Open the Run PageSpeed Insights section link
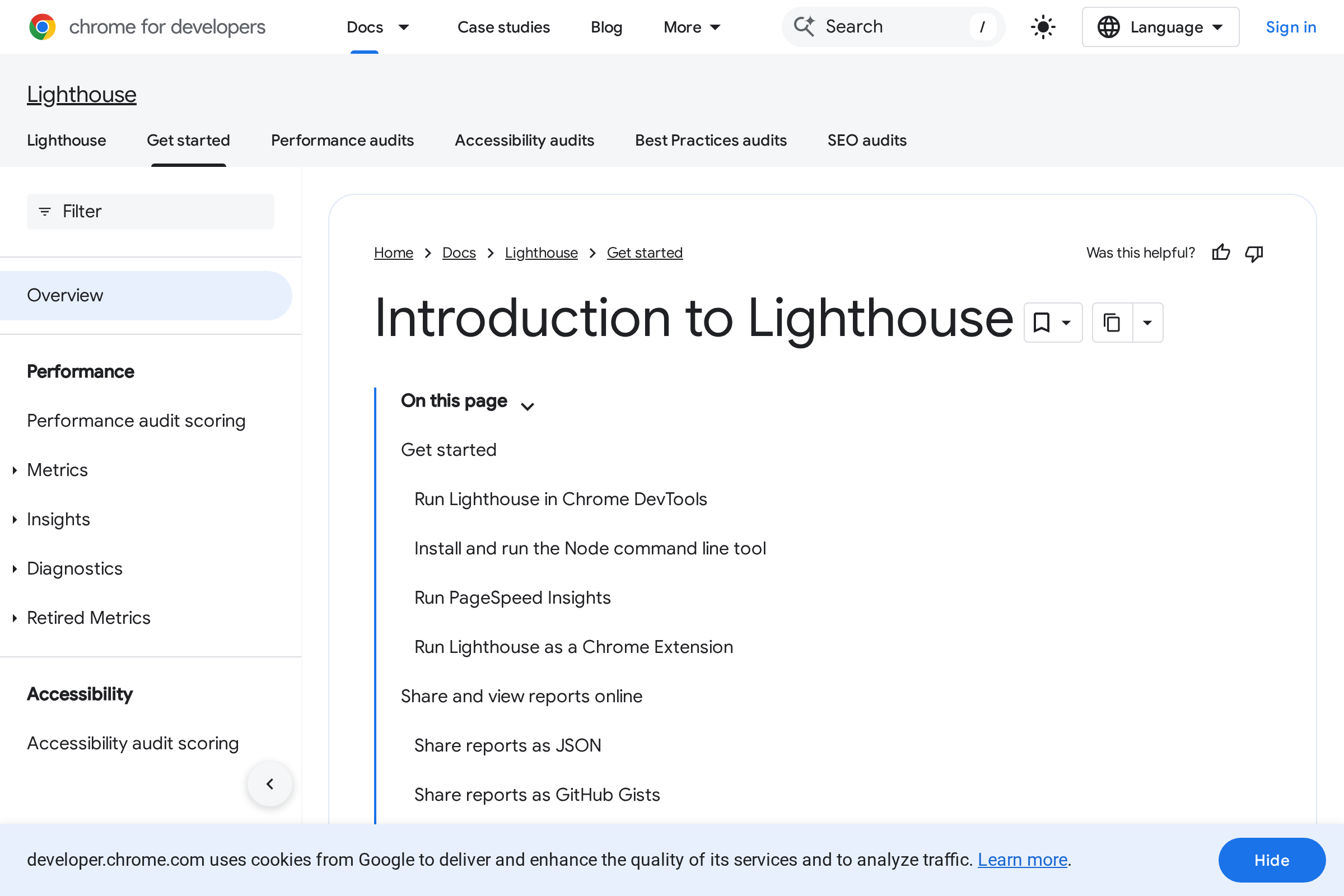Image resolution: width=1344 pixels, height=896 pixels. [x=512, y=597]
